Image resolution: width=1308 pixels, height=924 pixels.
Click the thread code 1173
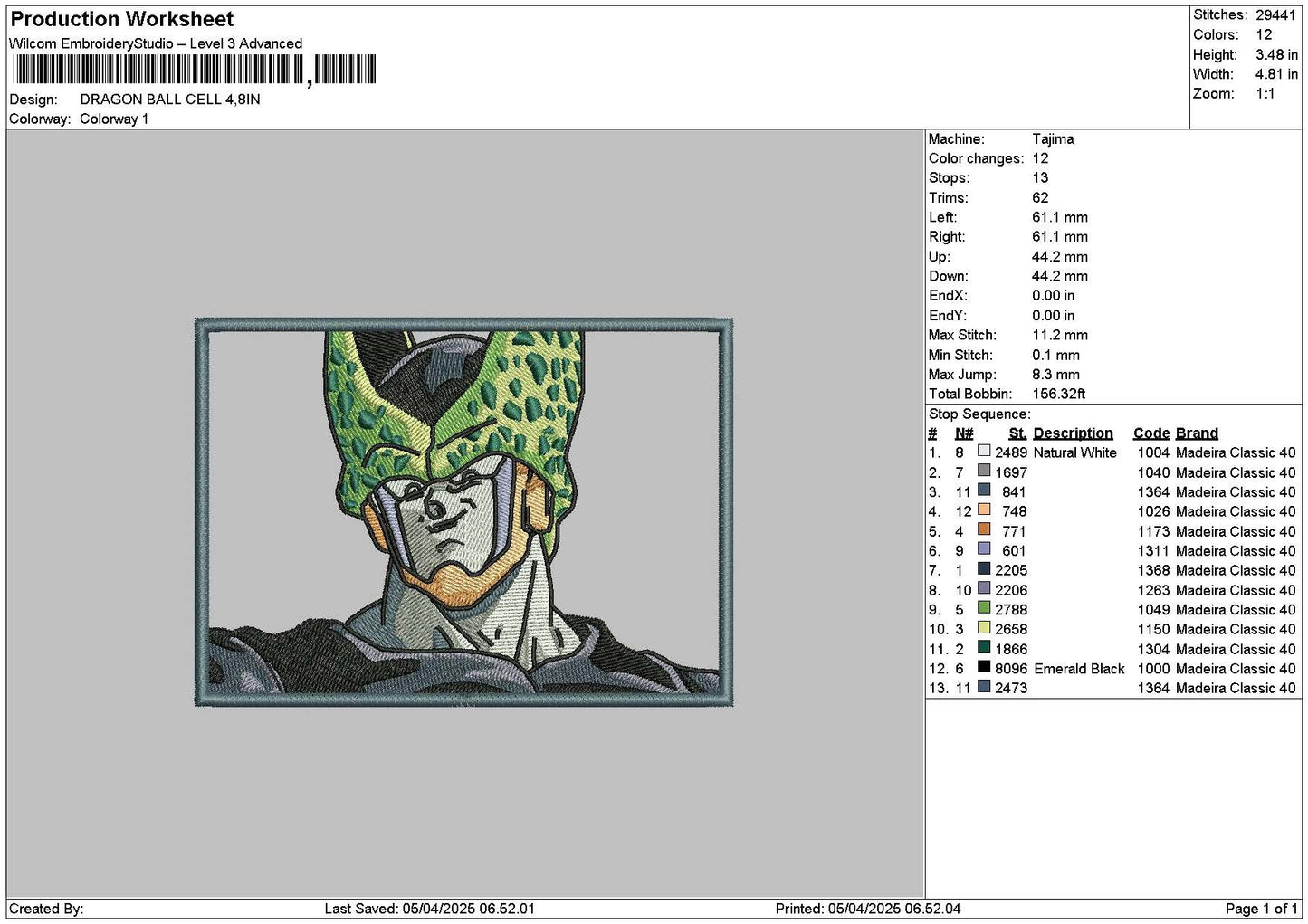click(1154, 531)
